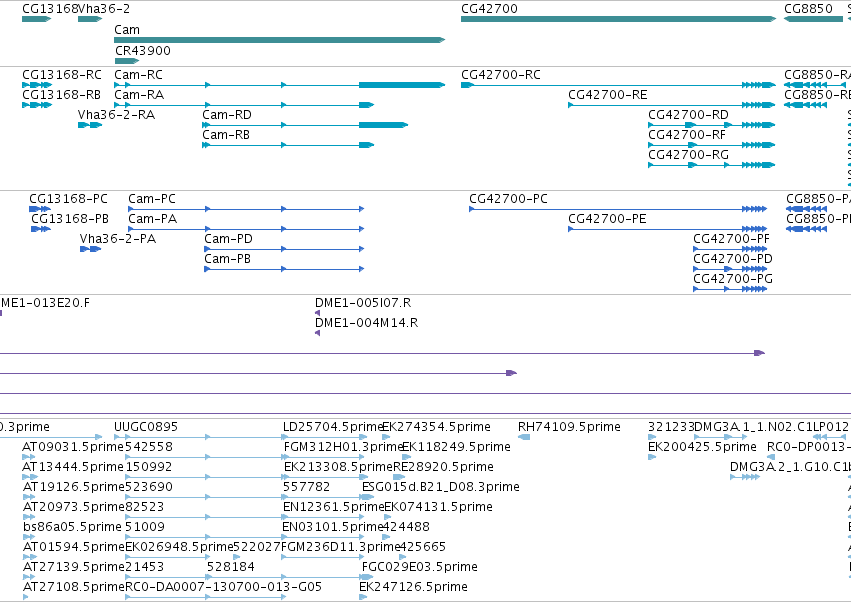Select EST ESG015d.B21_D08.3prime
Viewport: 851px width, 602px height.
pyautogui.click(x=368, y=497)
